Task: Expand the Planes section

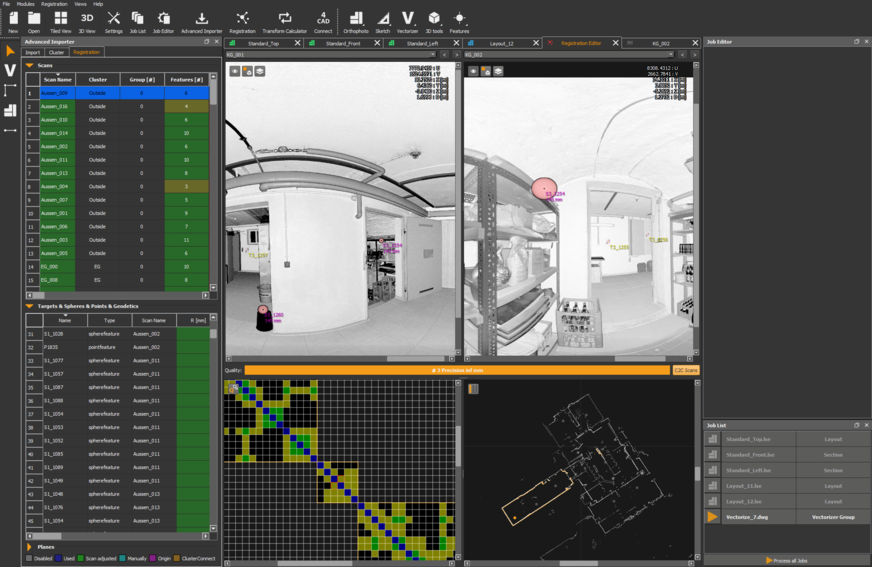Action: pyautogui.click(x=30, y=547)
